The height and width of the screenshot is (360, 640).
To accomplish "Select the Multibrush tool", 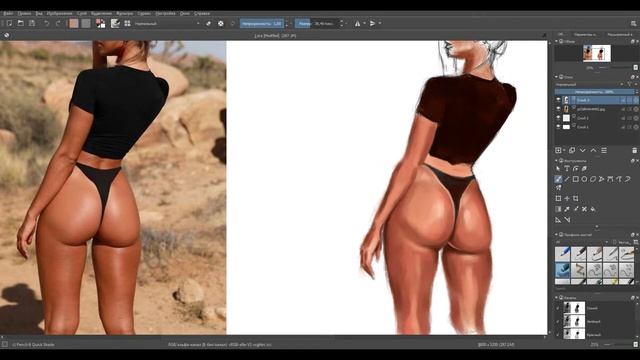I will 558,188.
